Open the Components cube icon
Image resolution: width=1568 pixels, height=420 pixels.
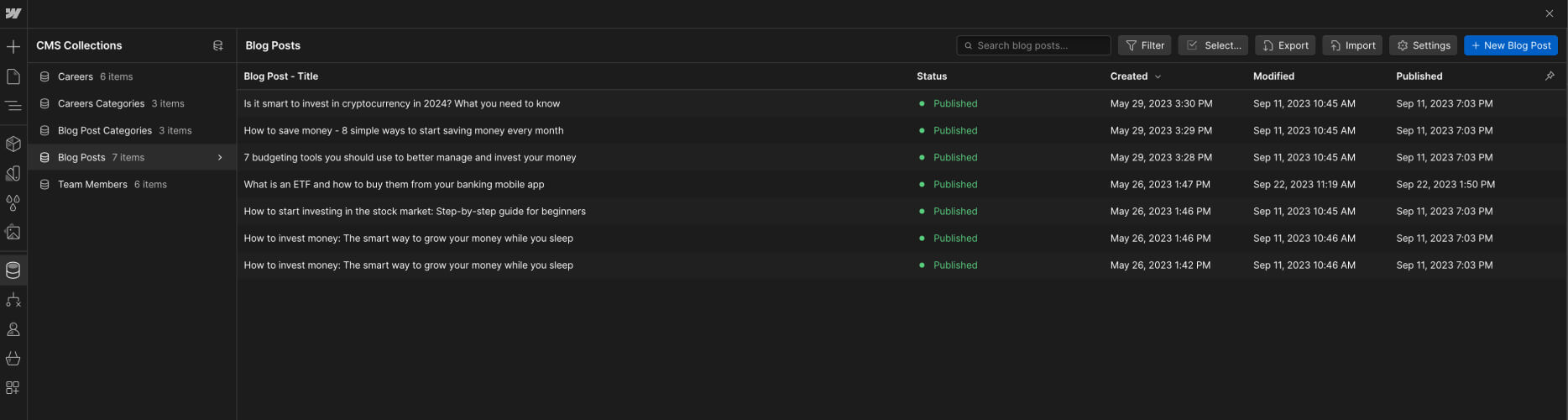(x=13, y=144)
